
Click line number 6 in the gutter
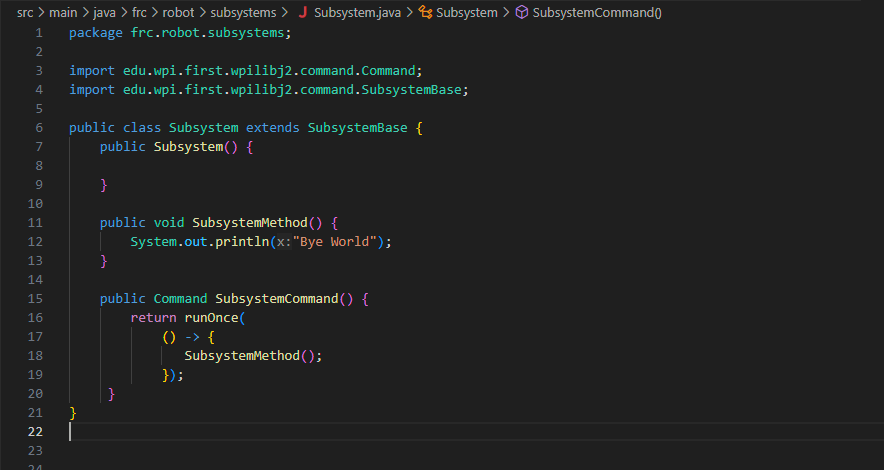coord(39,127)
